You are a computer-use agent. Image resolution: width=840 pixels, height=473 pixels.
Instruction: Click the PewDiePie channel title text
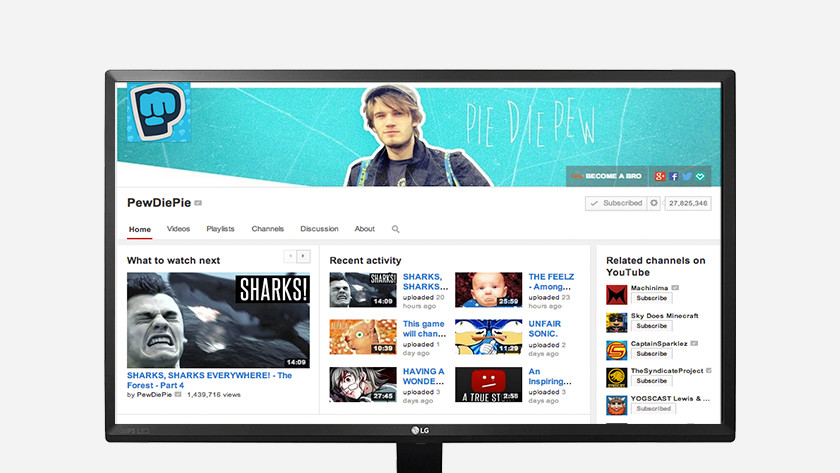click(x=159, y=203)
